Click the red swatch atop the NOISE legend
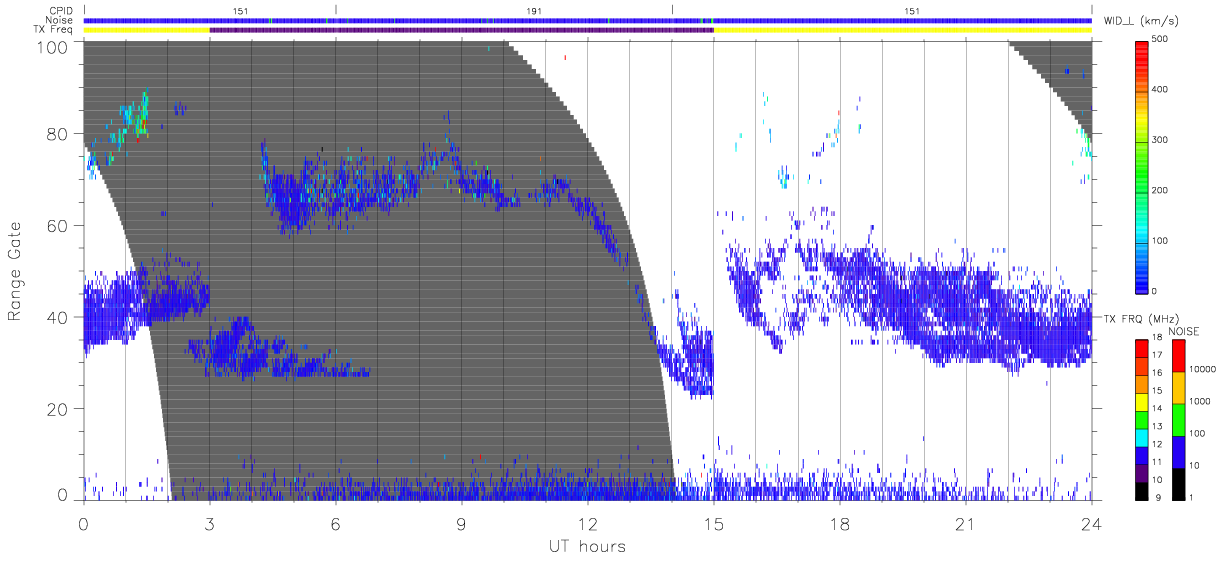The height and width of the screenshot is (567, 1228). [1179, 356]
